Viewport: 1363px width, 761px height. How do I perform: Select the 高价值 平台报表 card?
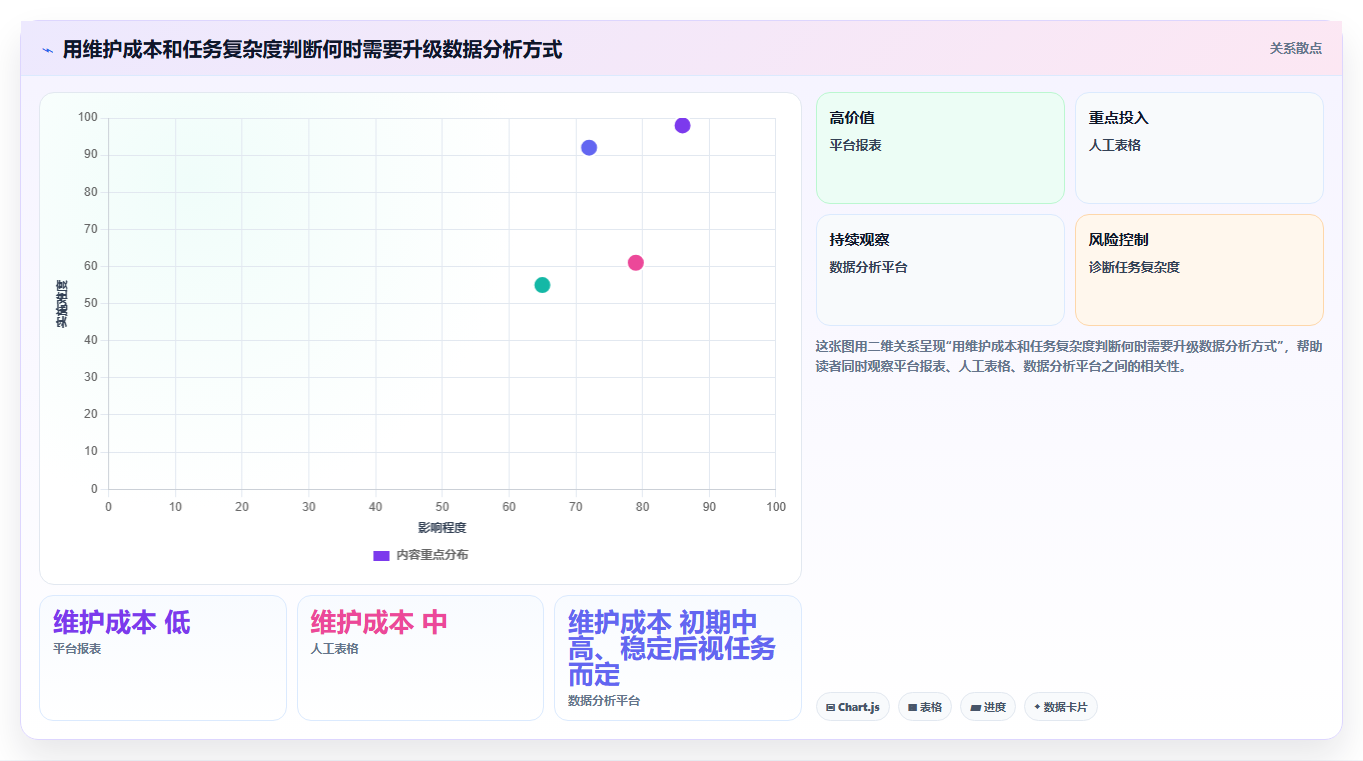coord(940,148)
